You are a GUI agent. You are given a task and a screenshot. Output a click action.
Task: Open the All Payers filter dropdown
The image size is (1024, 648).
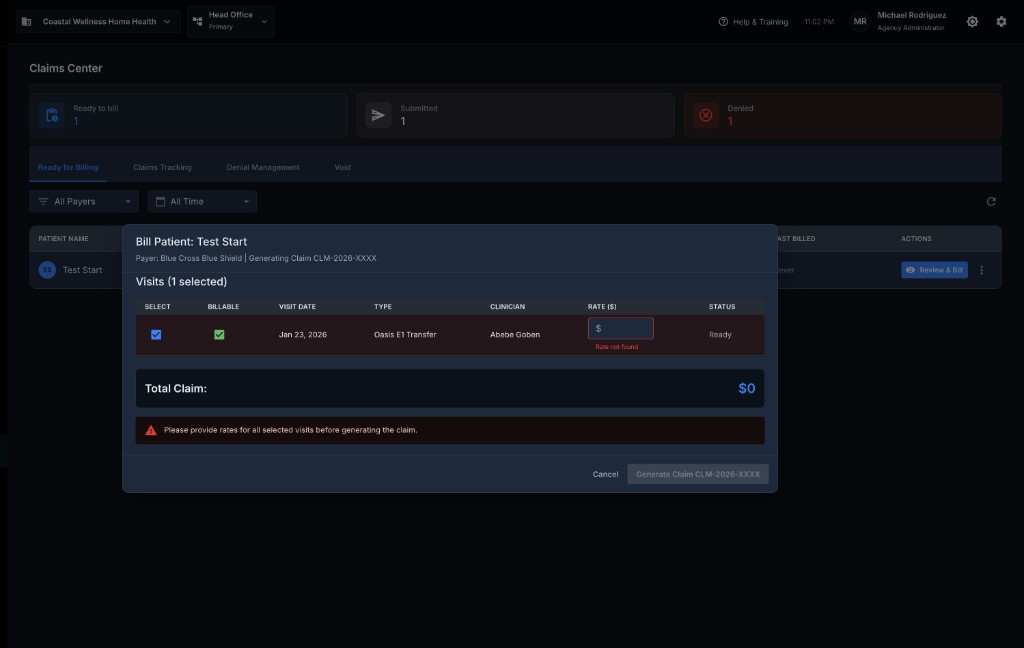[84, 201]
